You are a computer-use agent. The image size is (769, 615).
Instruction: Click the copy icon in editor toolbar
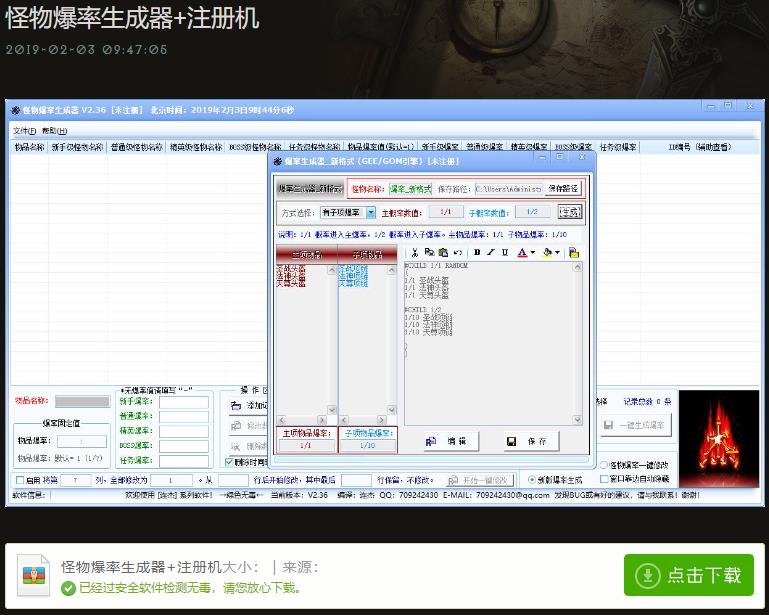428,253
